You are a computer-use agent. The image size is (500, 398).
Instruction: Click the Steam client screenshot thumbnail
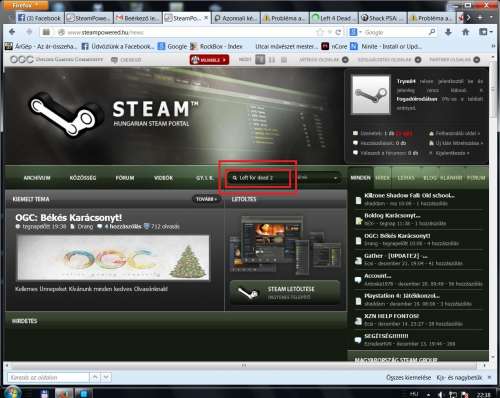(x=286, y=244)
